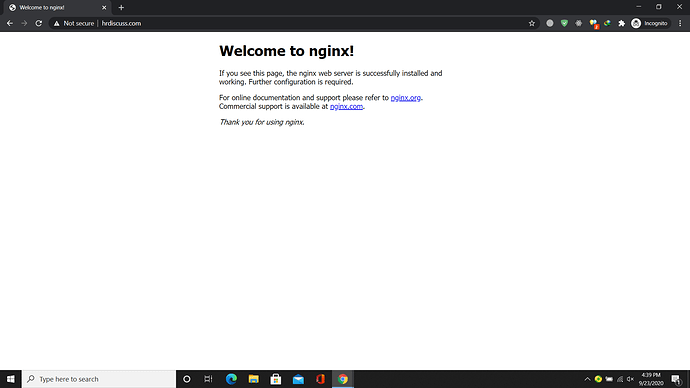The image size is (690, 388).
Task: Open Chrome's three-dot menu
Action: 680,23
